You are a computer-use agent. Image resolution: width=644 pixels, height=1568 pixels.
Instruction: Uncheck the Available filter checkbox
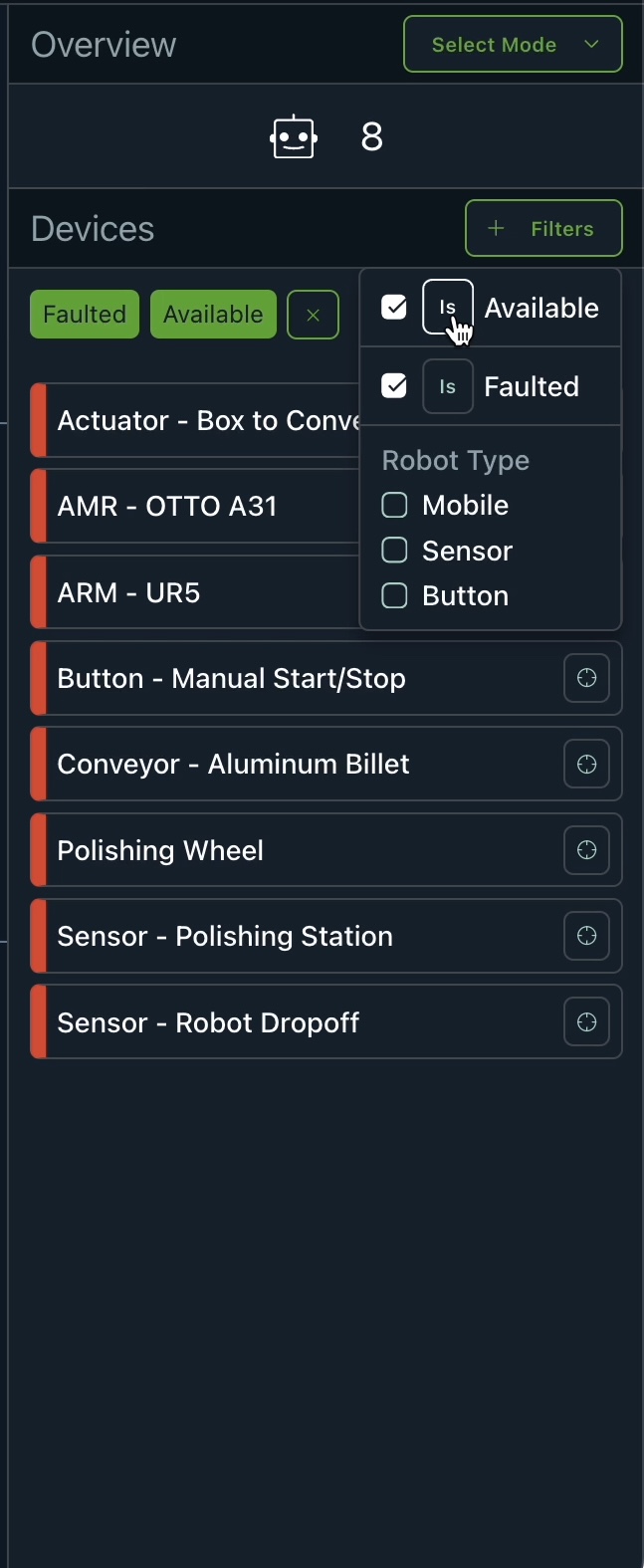coord(394,308)
